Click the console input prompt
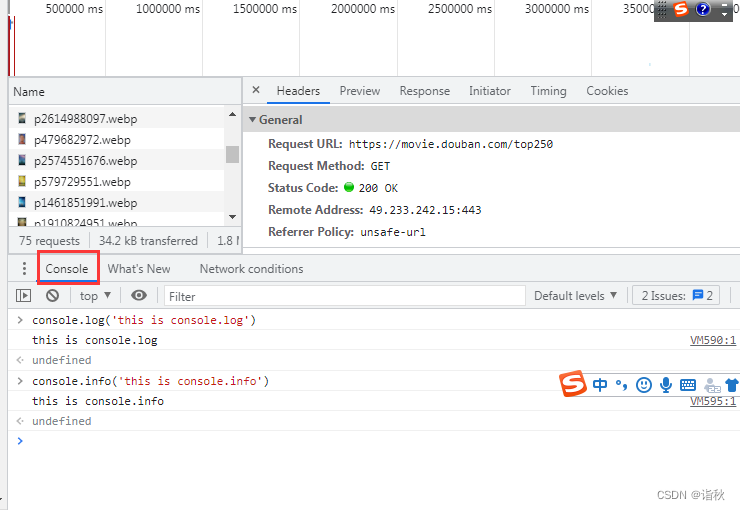The height and width of the screenshot is (510, 740). [373, 441]
